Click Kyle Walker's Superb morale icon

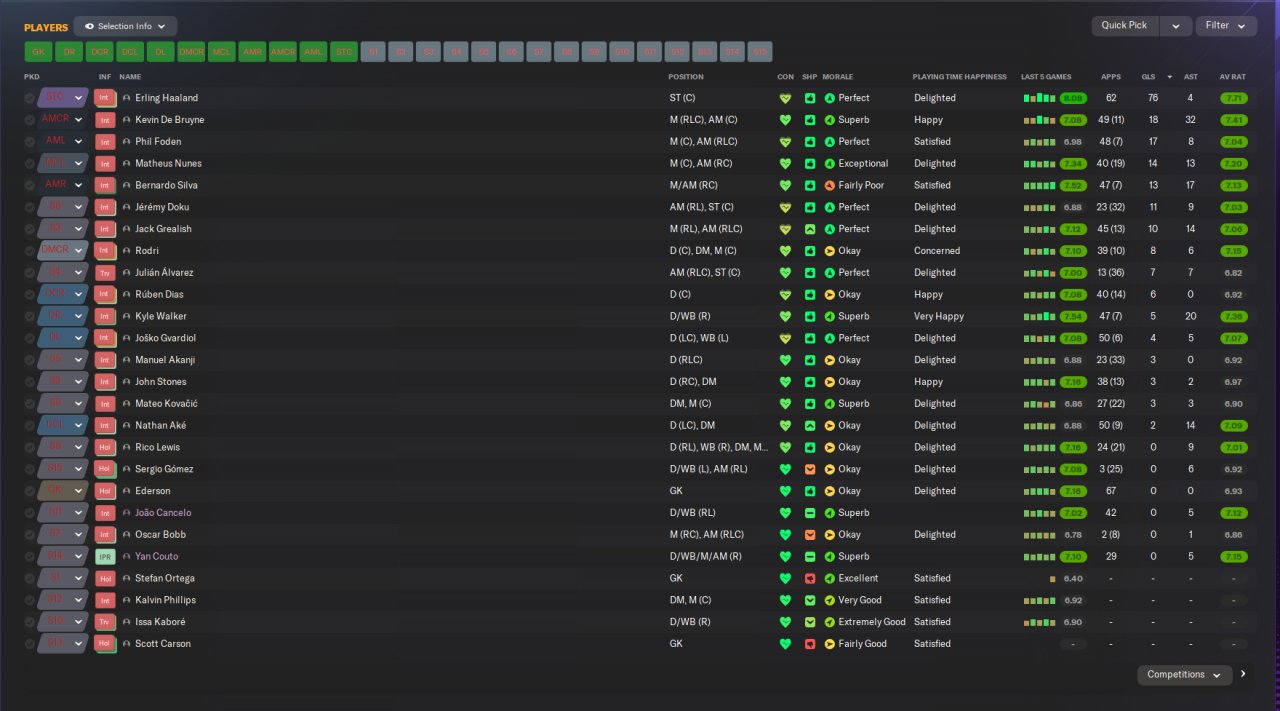(829, 317)
